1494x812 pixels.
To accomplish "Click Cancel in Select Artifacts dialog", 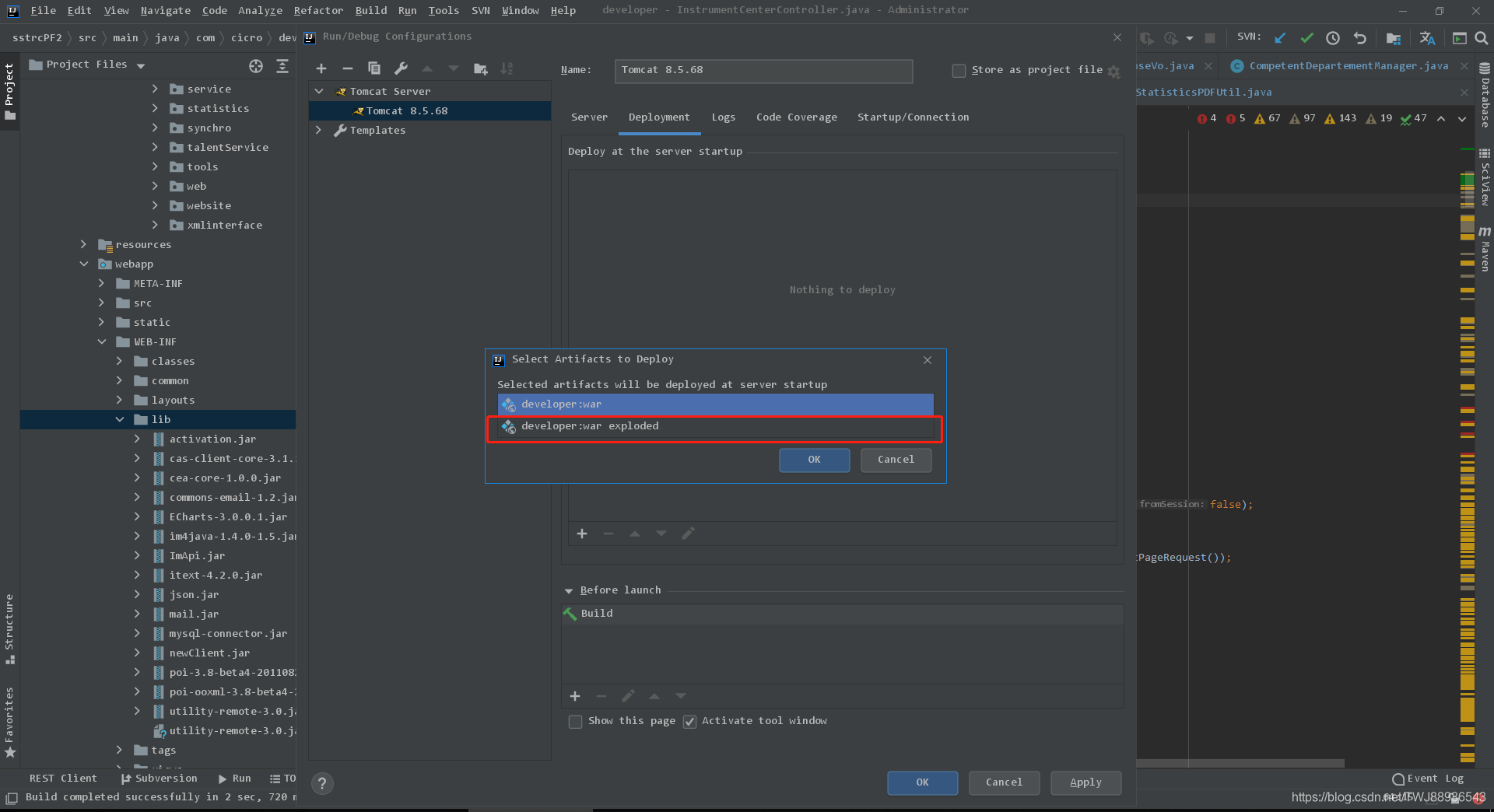I will coord(896,460).
